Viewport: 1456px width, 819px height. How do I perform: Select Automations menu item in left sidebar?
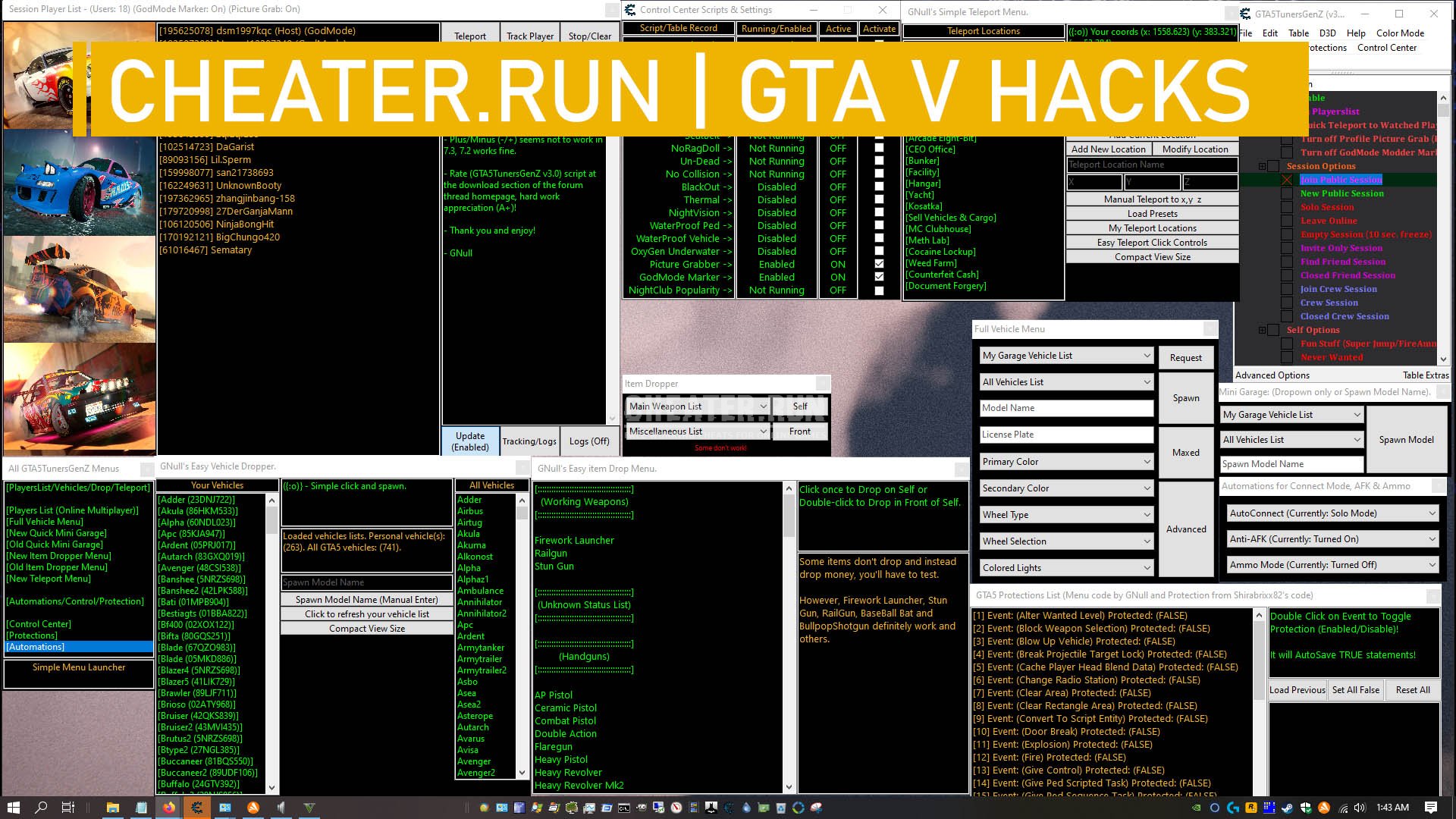click(36, 646)
